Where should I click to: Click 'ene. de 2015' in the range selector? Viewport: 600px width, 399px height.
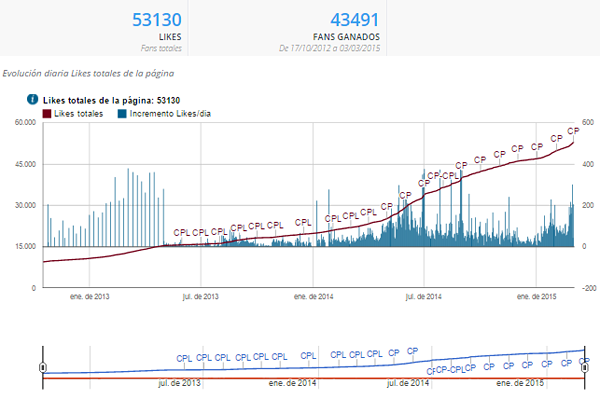(520, 383)
